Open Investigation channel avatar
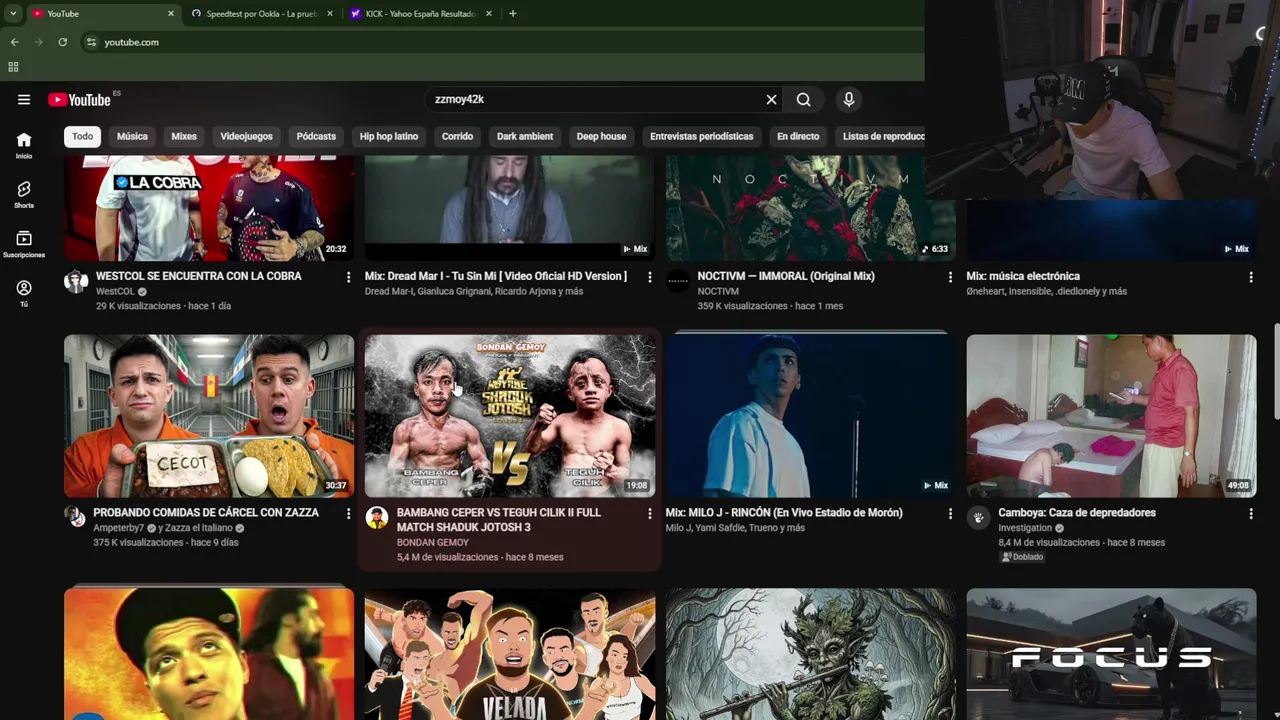 coord(978,517)
